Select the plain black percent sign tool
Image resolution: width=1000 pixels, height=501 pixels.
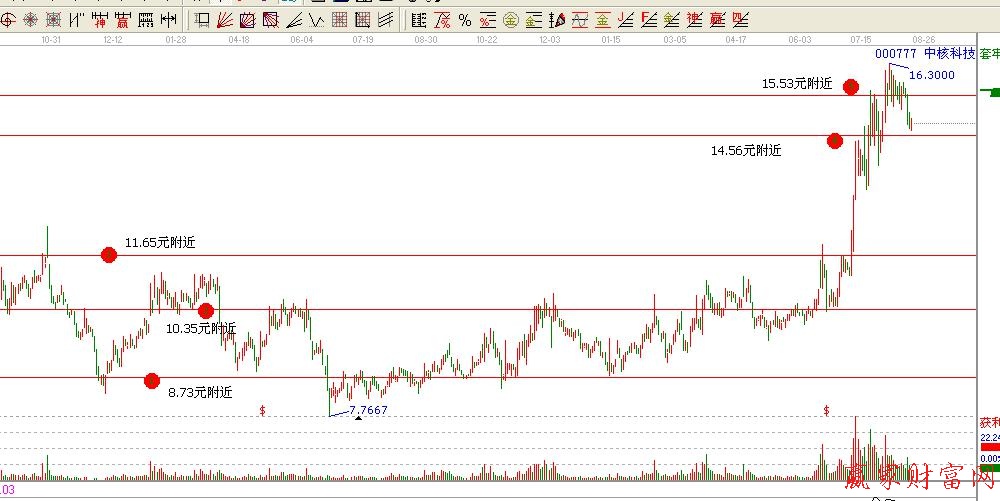pyautogui.click(x=465, y=20)
